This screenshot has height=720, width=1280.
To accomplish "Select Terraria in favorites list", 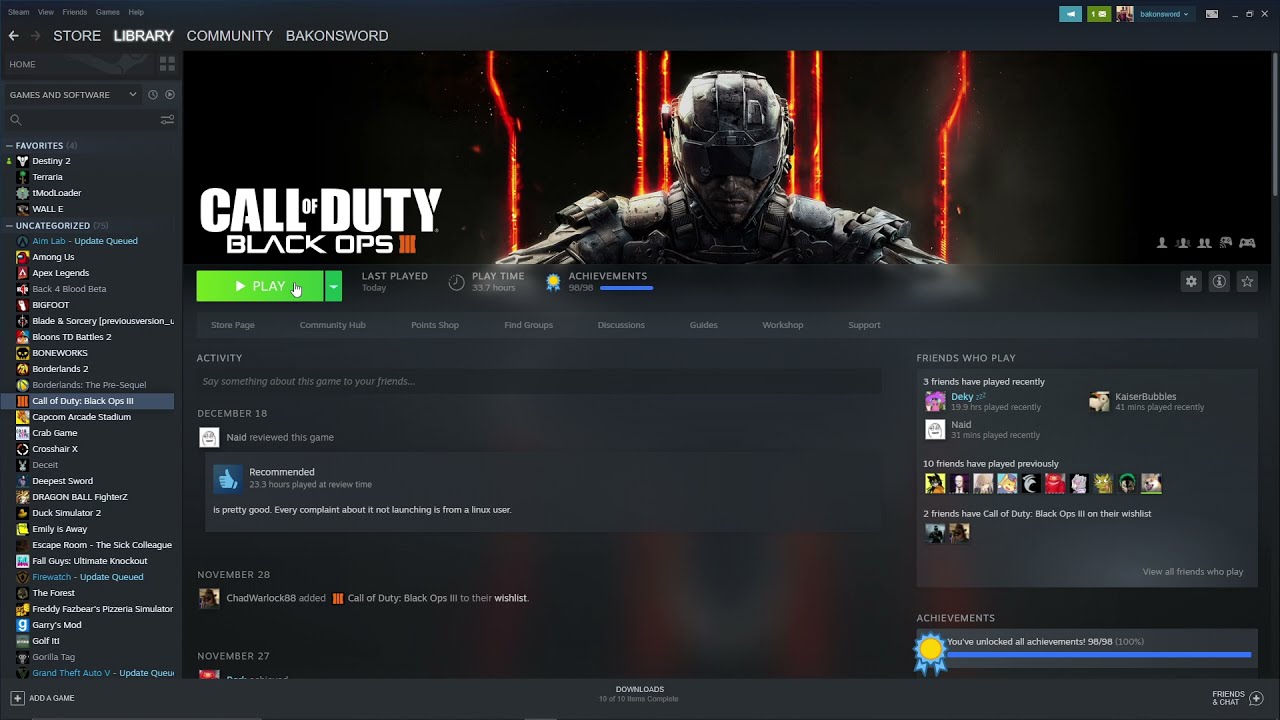I will pyautogui.click(x=47, y=177).
